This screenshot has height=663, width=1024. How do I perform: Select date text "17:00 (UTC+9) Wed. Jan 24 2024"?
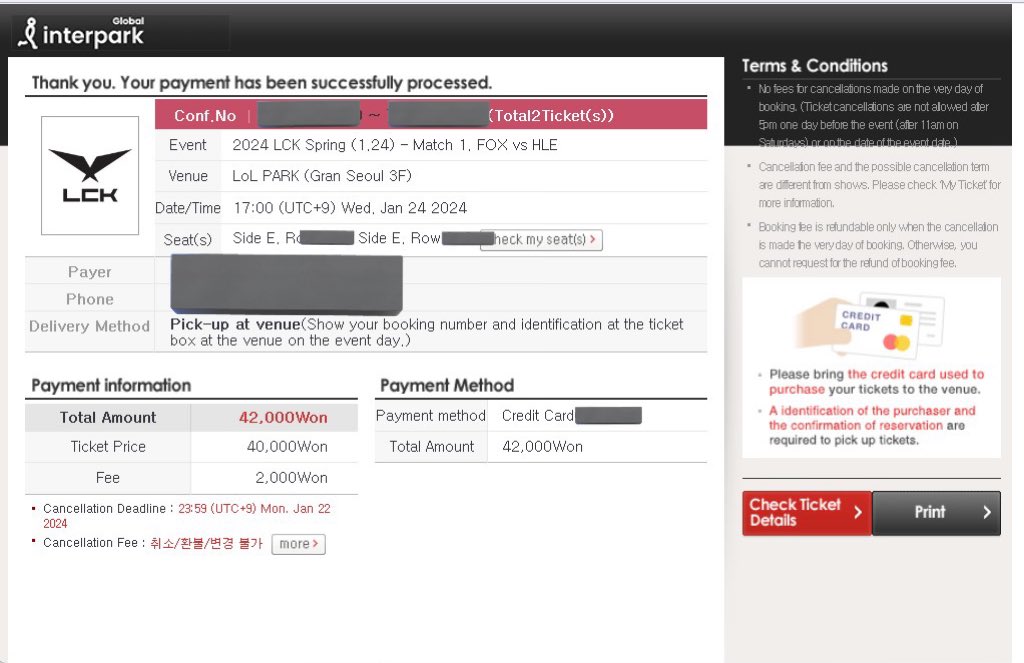[350, 208]
